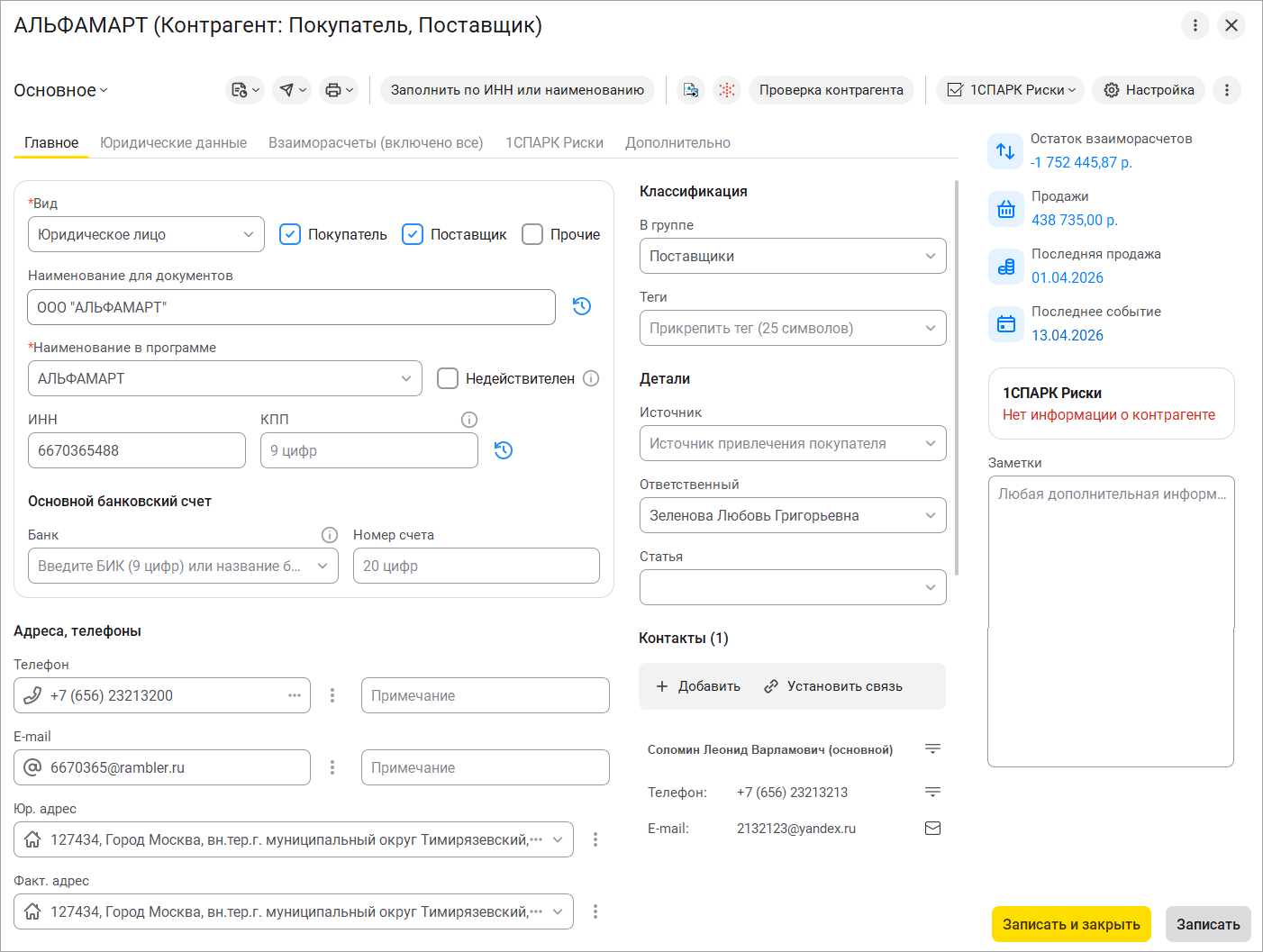Toggle the Недействителен checkbox
Image resolution: width=1263 pixels, height=952 pixels.
coord(448,378)
